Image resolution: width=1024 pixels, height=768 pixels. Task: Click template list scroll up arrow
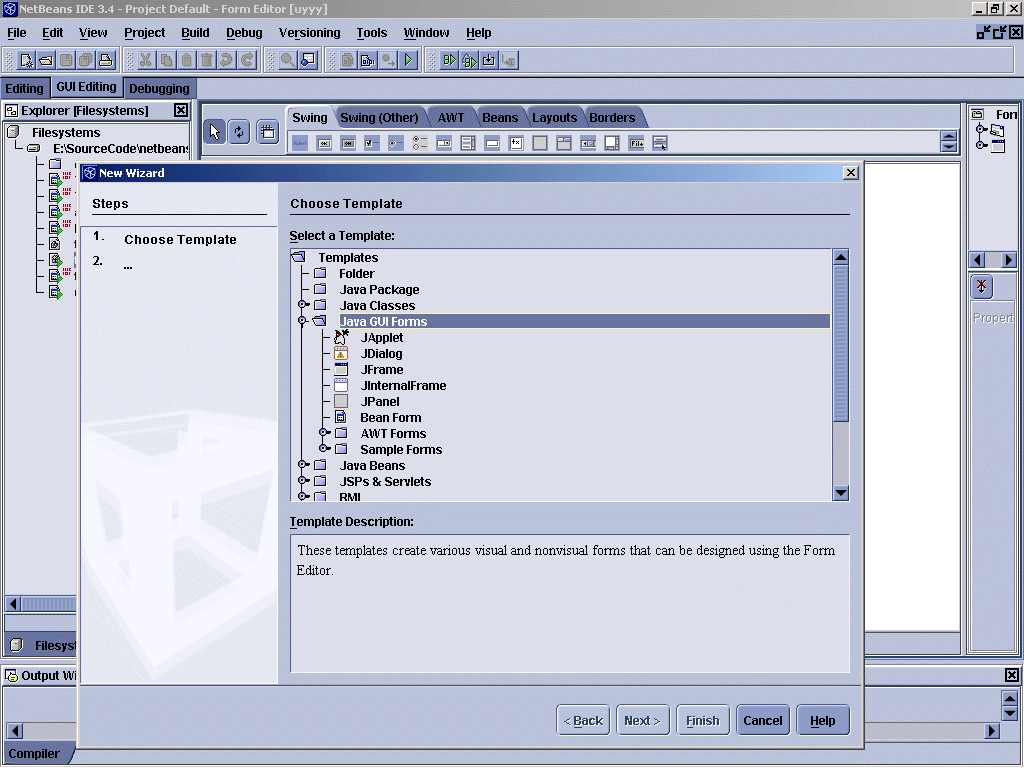[841, 257]
